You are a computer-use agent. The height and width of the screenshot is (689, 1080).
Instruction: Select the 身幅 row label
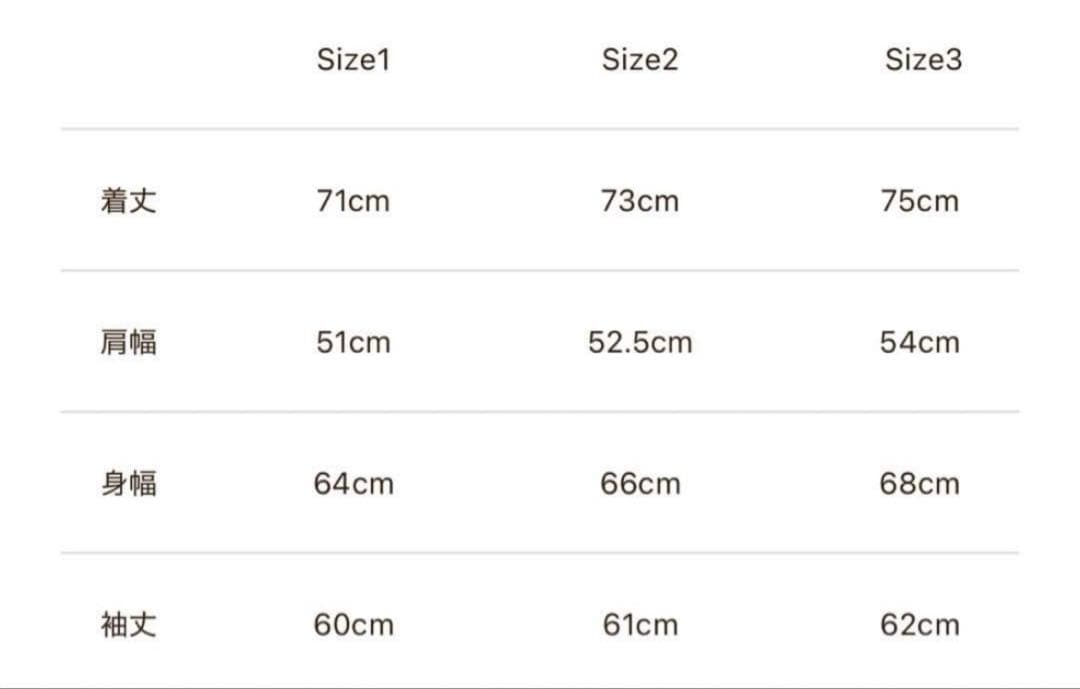(x=129, y=484)
